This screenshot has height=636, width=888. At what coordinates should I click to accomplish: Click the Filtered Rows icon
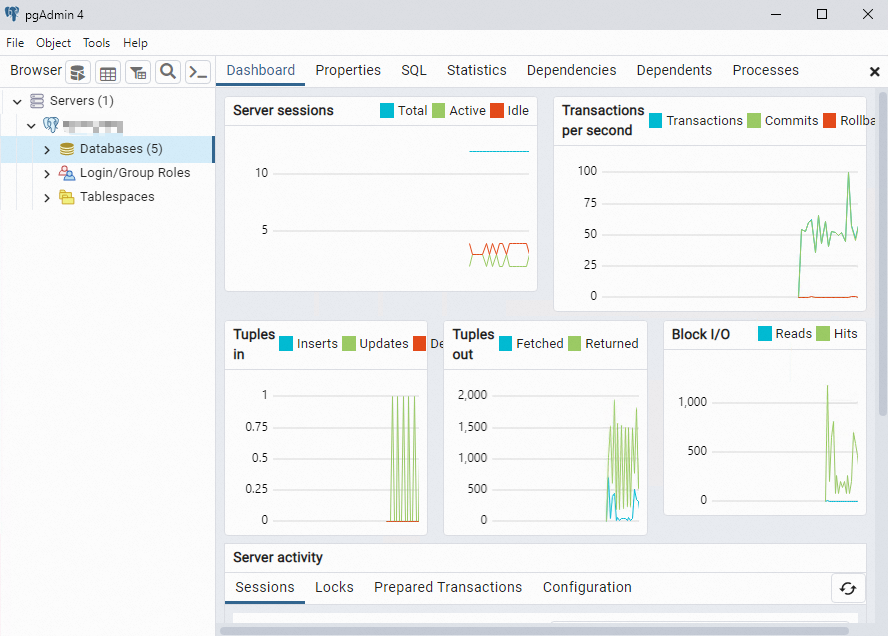(138, 72)
